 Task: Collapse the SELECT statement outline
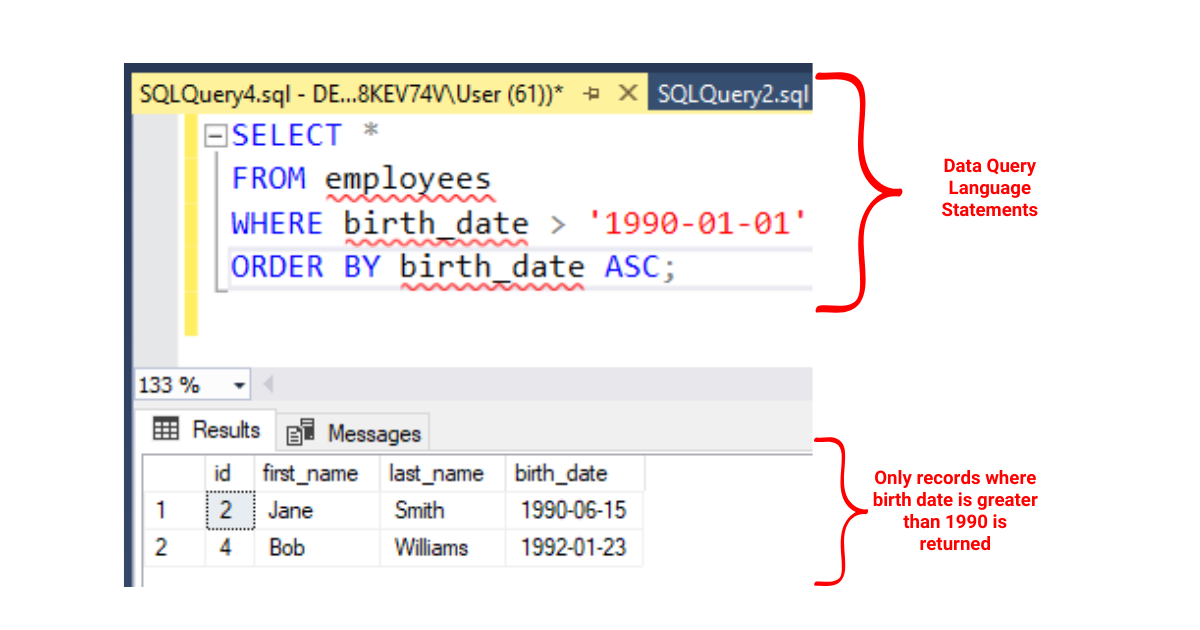coord(213,135)
